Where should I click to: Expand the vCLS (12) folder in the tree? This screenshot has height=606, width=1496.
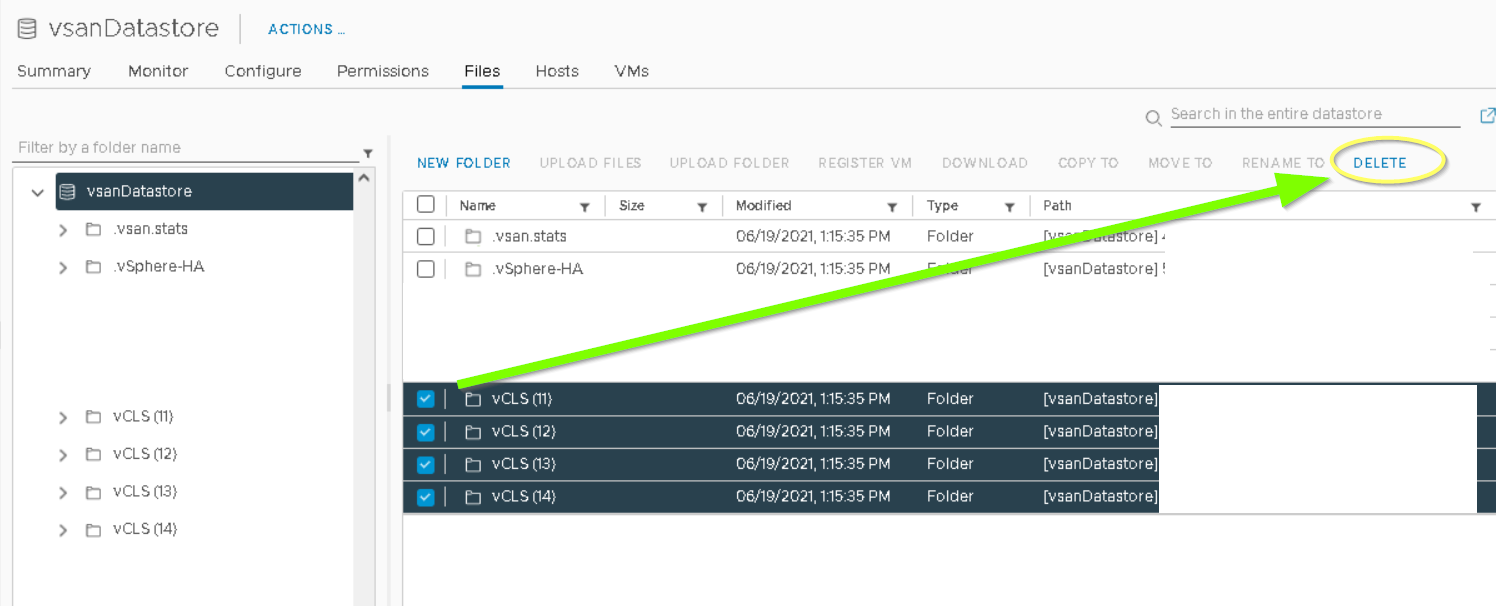63,455
